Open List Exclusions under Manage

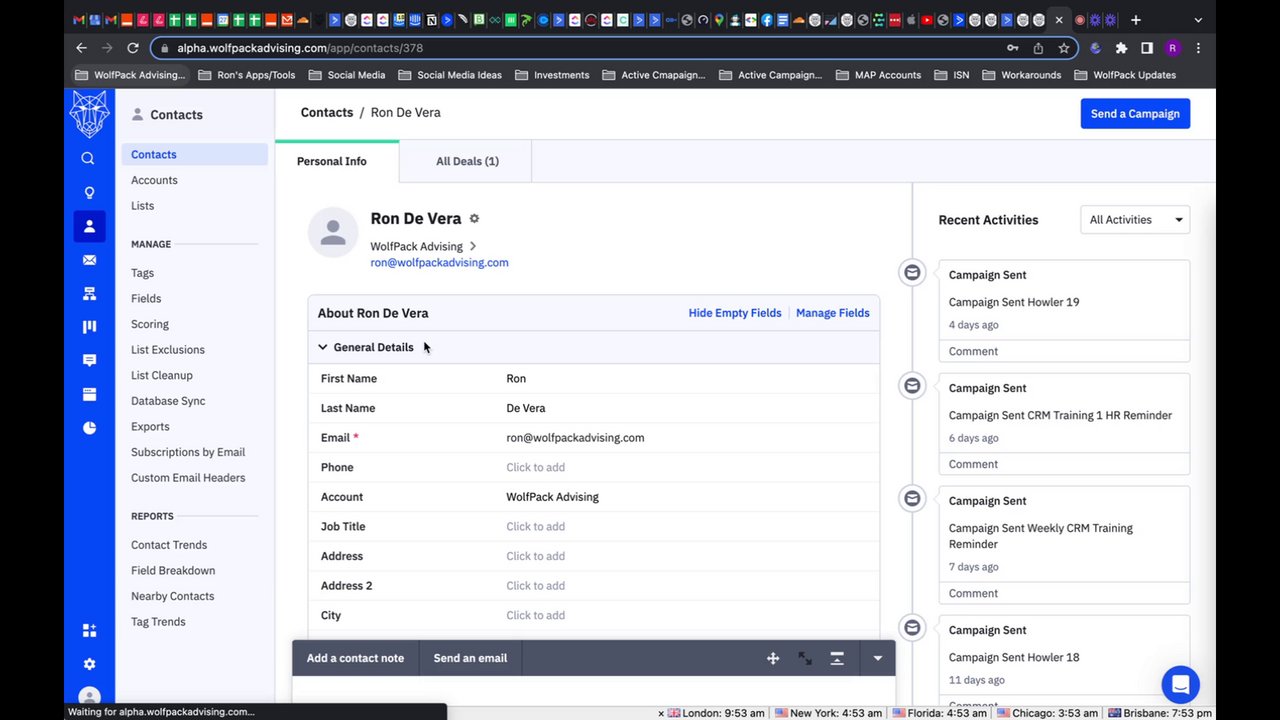(168, 350)
